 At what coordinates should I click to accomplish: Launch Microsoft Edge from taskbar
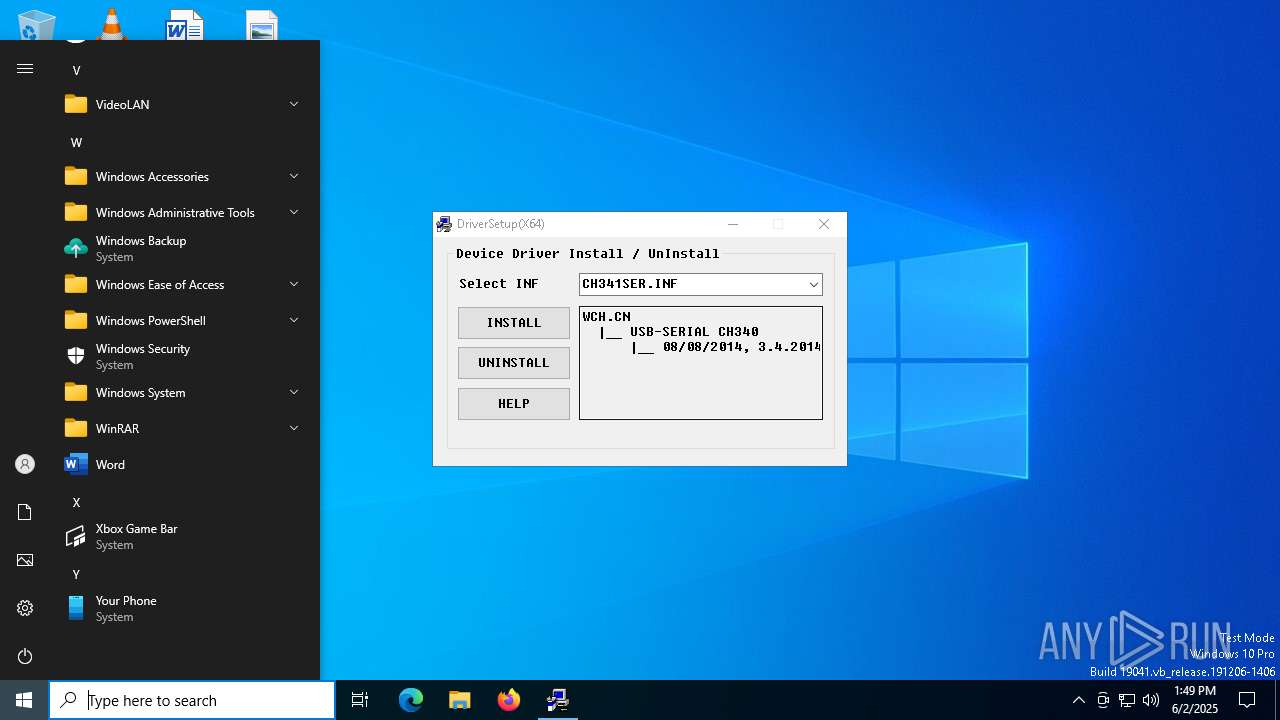[411, 700]
